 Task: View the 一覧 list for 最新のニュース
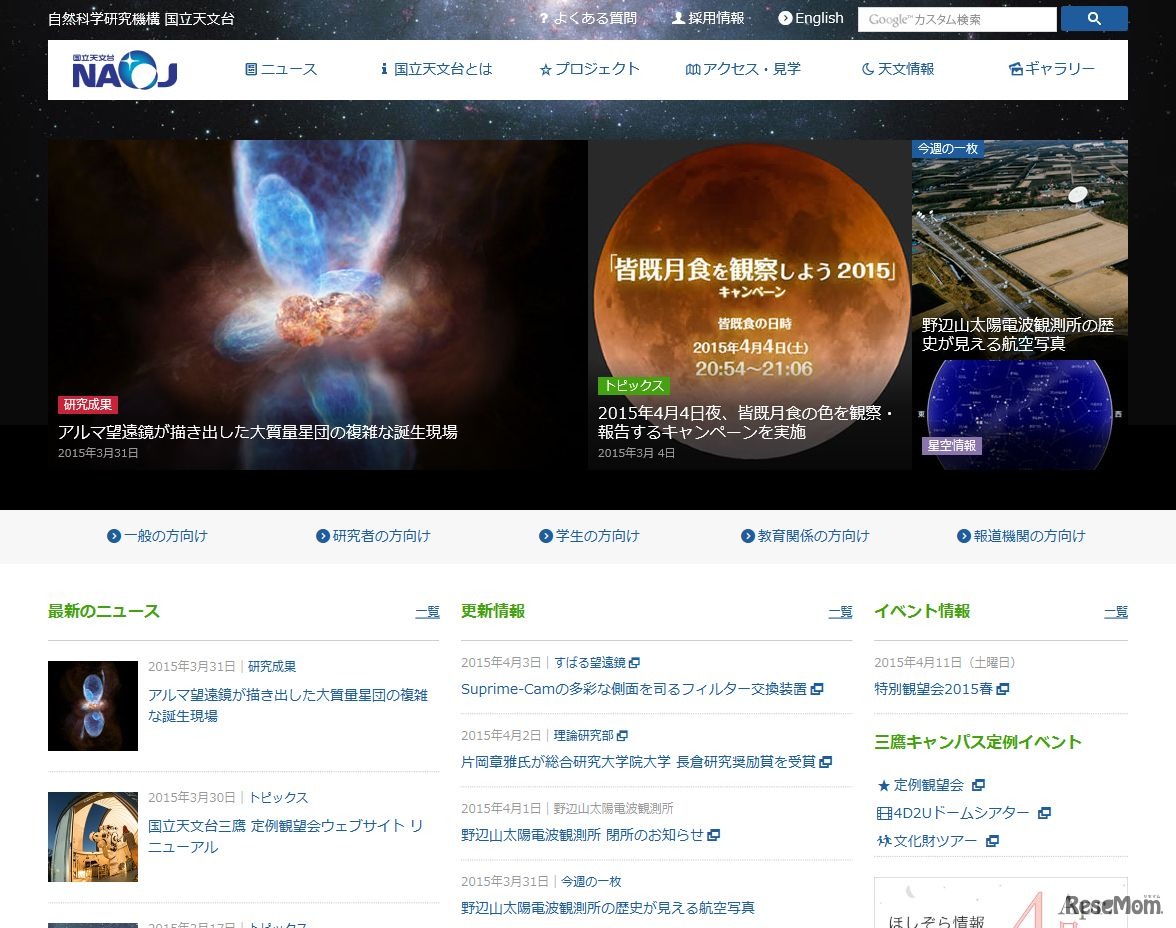[x=427, y=612]
